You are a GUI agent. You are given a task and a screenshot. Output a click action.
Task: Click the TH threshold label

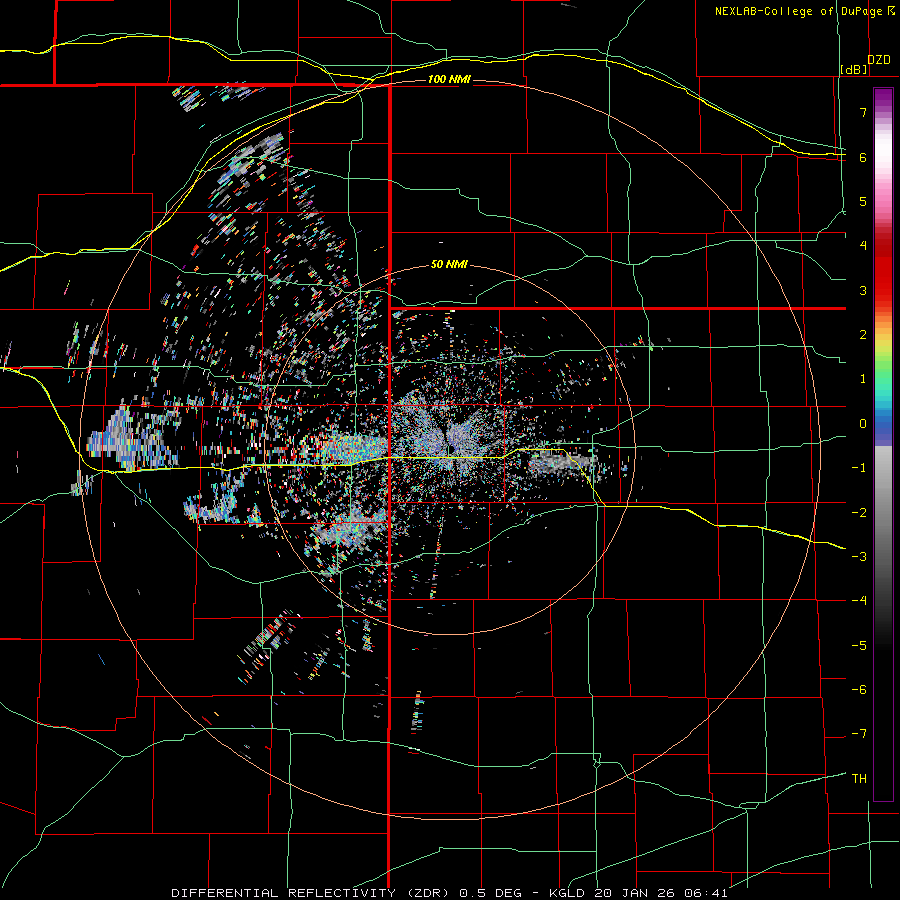point(859,778)
